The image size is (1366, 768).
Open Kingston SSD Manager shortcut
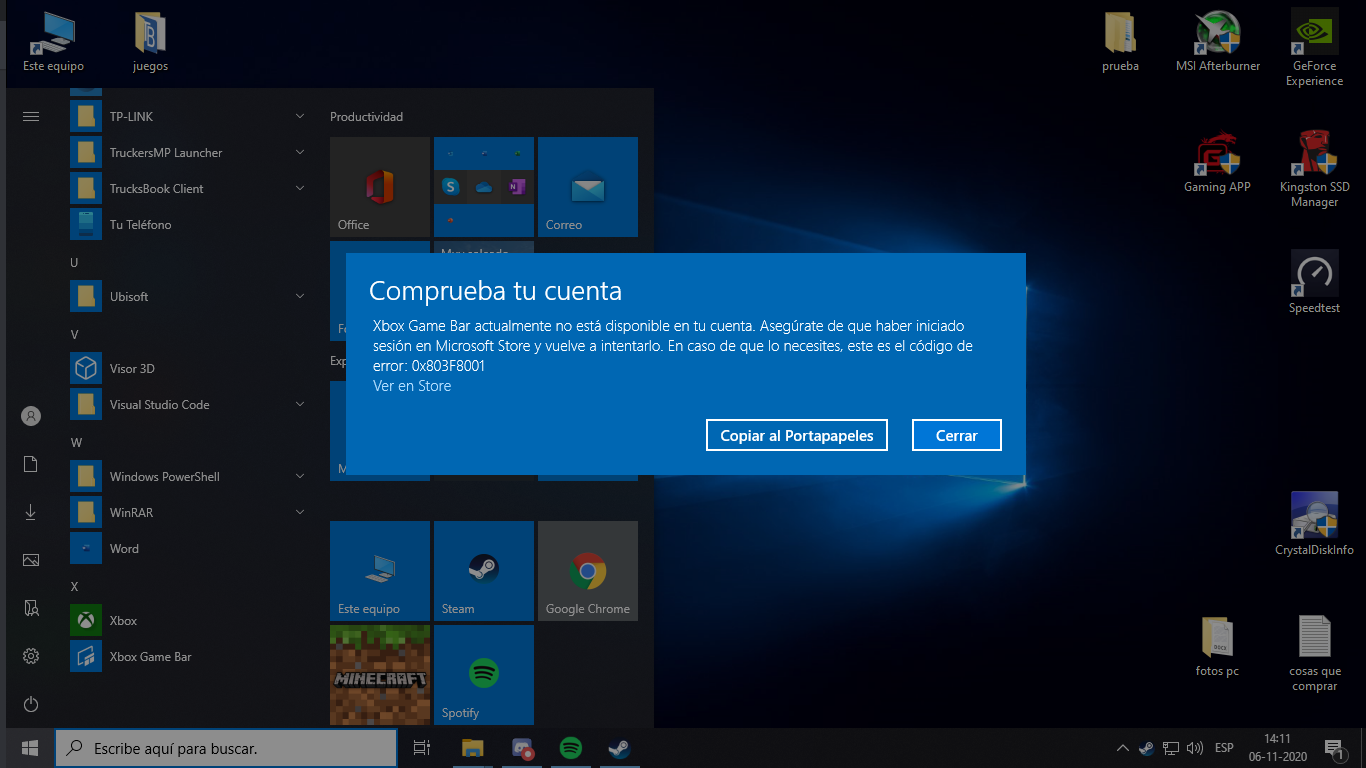tap(1314, 169)
